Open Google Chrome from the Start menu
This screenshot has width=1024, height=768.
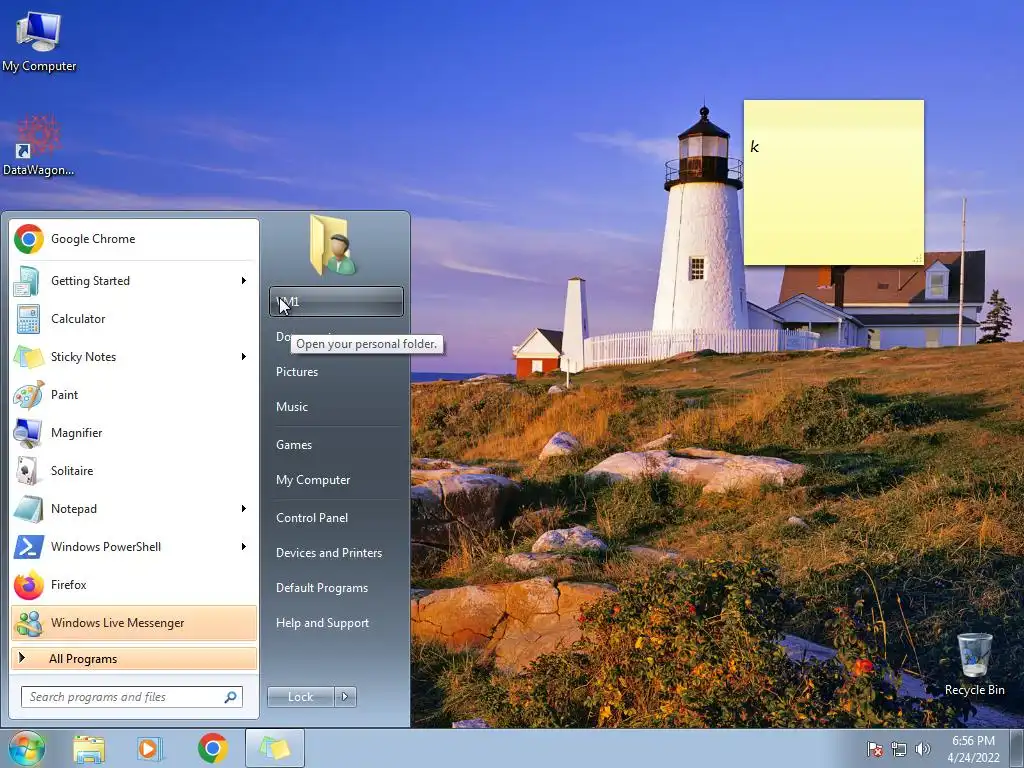click(134, 239)
